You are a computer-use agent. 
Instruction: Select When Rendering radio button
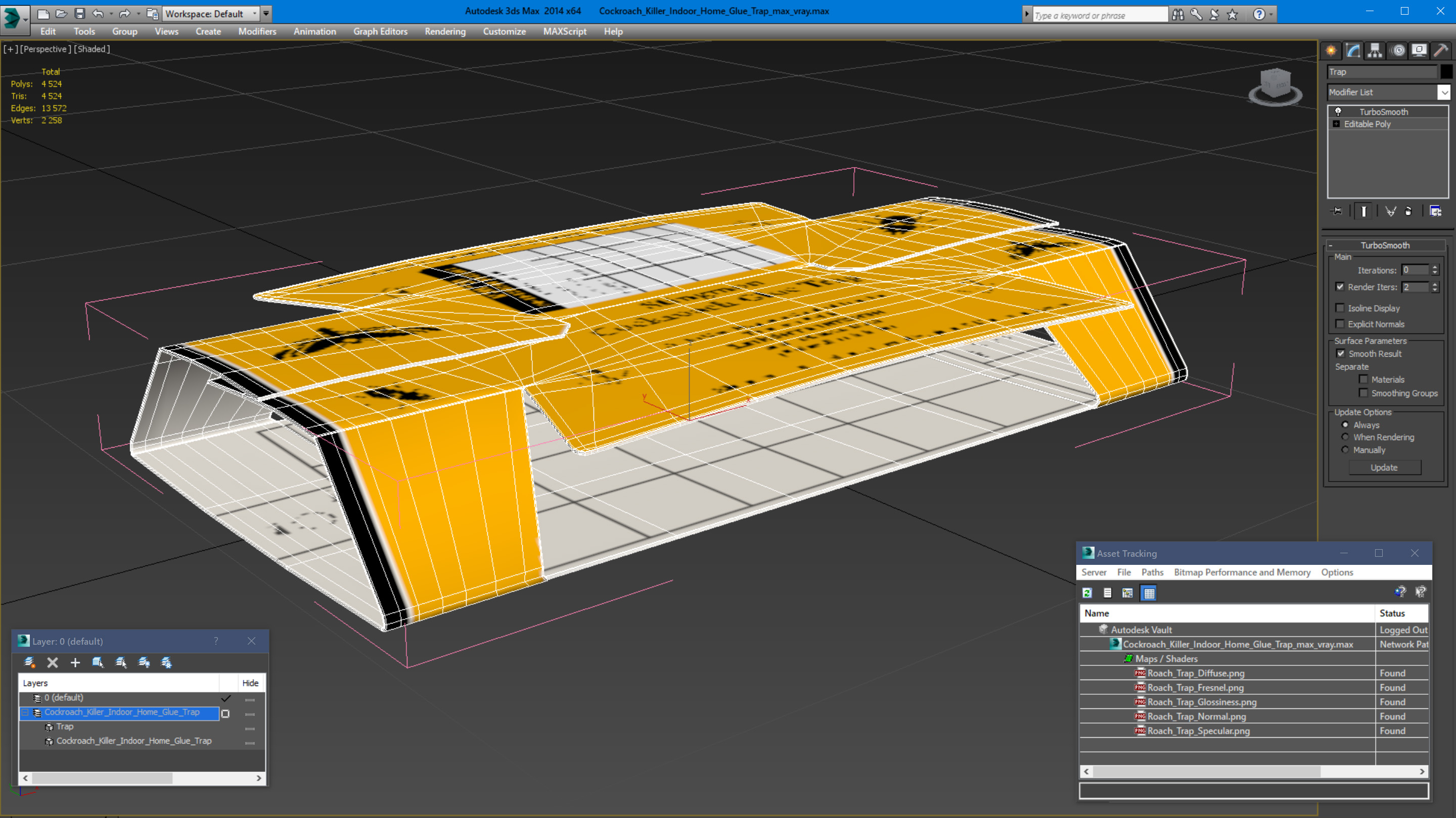point(1345,437)
